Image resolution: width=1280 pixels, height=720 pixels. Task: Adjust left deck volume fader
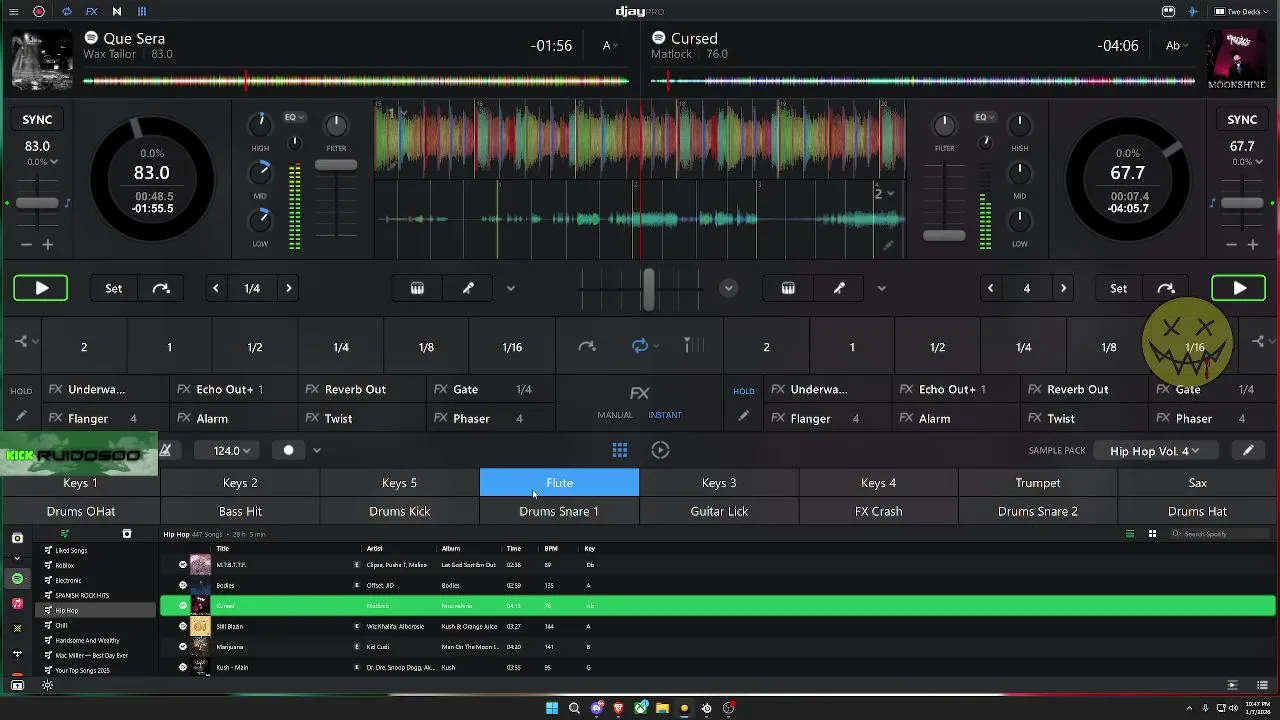click(336, 165)
